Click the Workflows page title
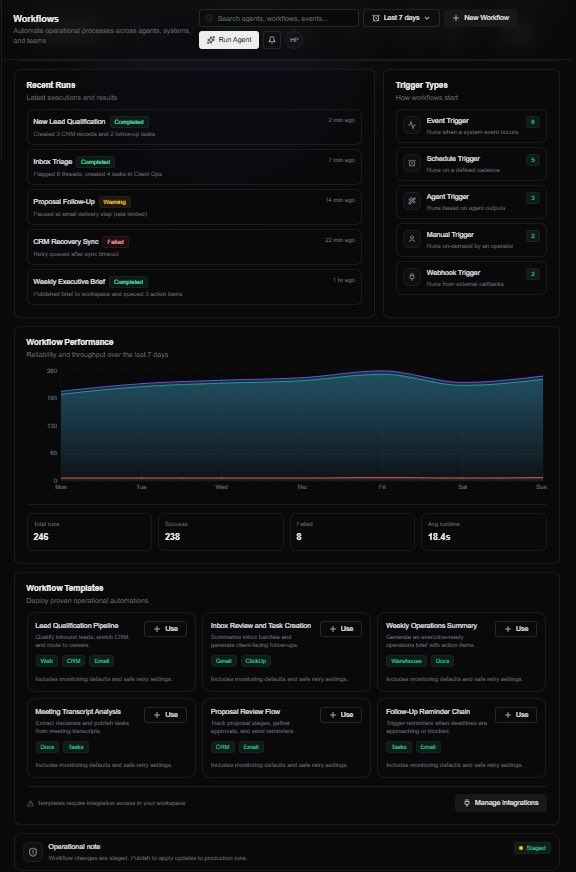 coord(36,19)
